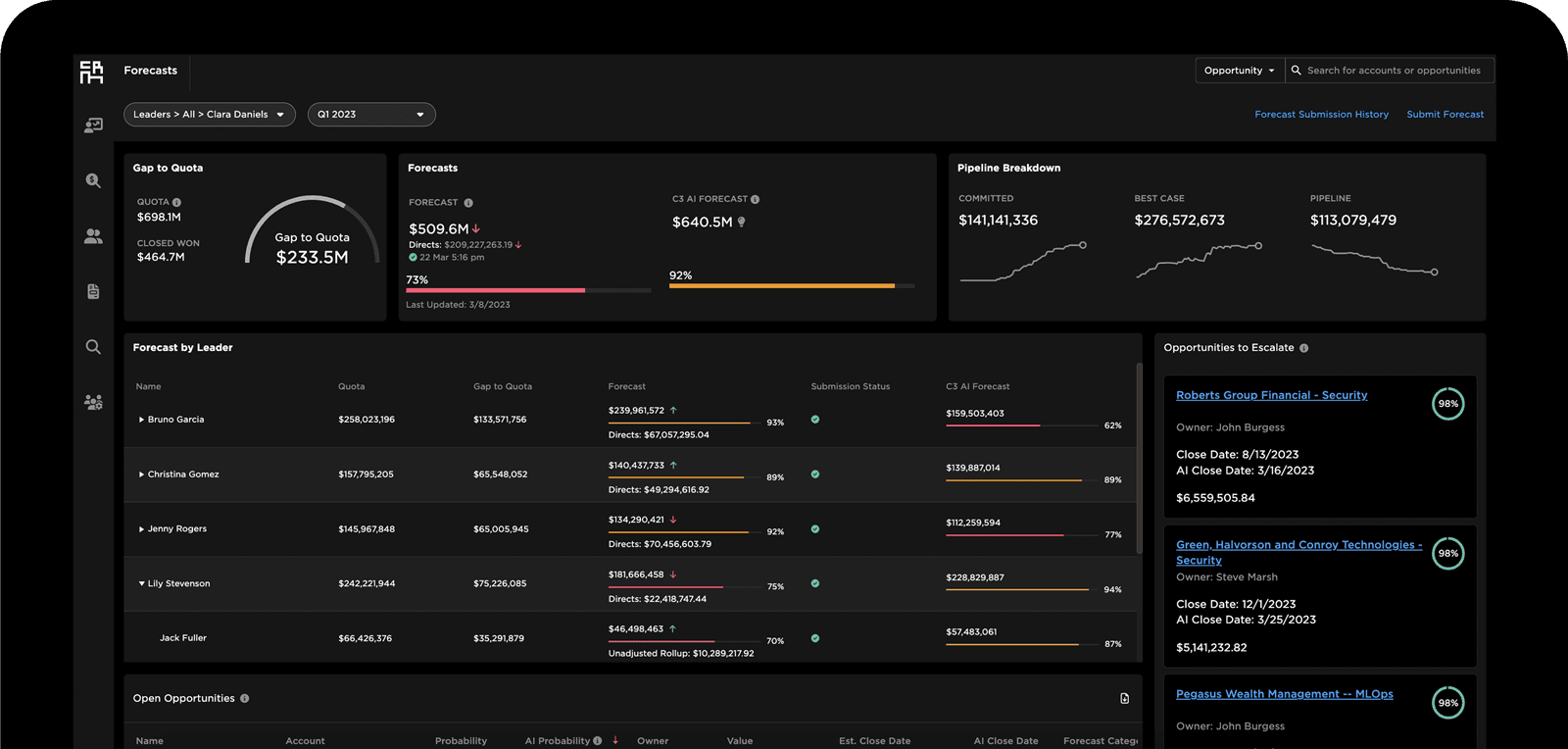
Task: Click the search magnifier icon in search bar
Action: tap(1297, 71)
